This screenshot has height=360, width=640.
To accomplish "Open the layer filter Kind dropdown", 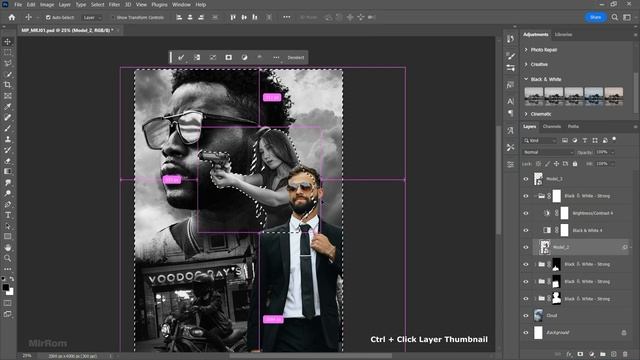I will pos(540,140).
